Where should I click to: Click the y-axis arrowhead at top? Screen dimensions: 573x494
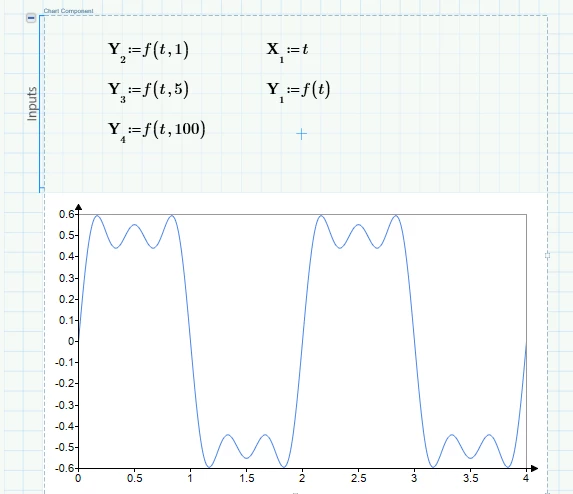(x=79, y=207)
